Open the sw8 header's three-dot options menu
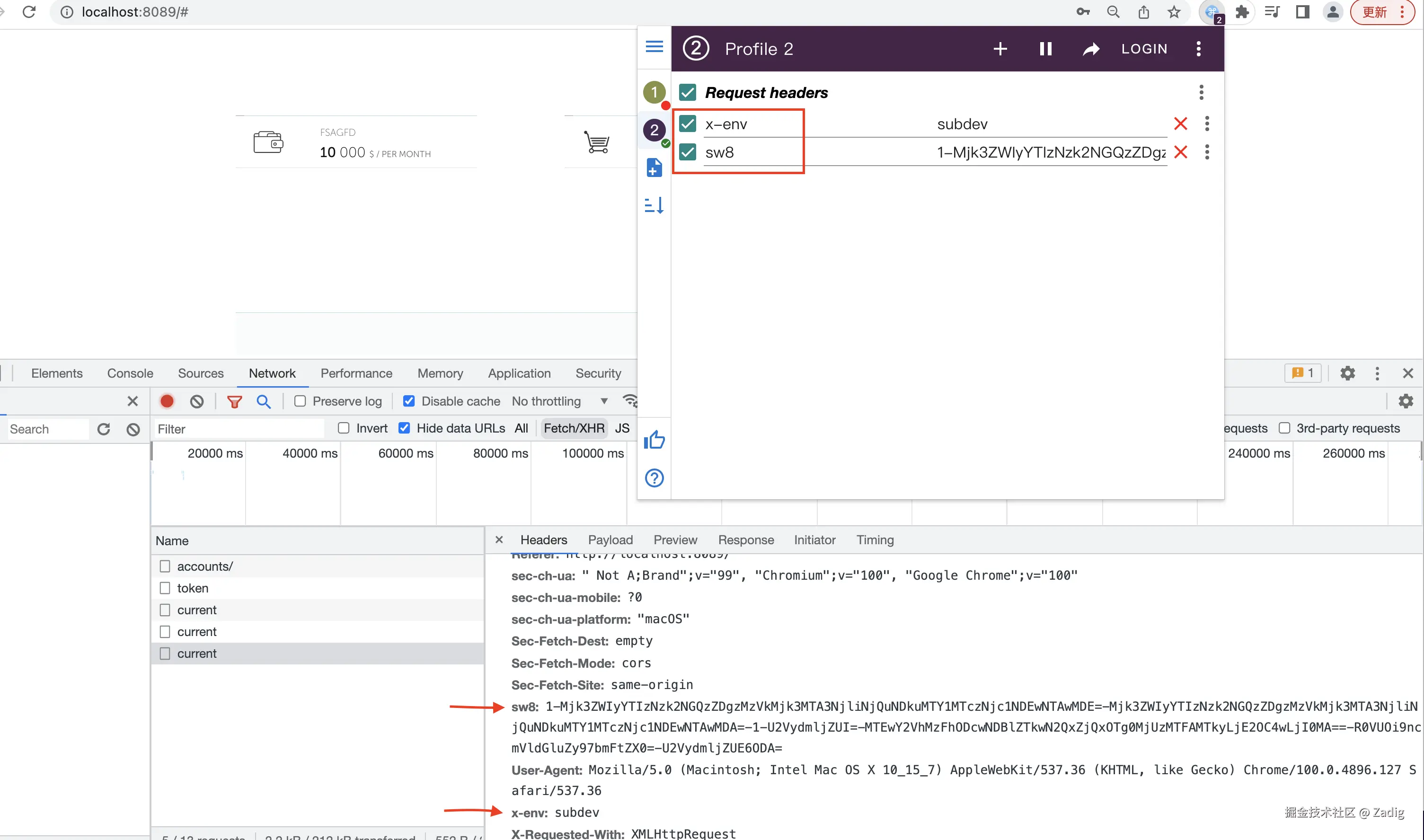This screenshot has height=840, width=1424. point(1207,152)
